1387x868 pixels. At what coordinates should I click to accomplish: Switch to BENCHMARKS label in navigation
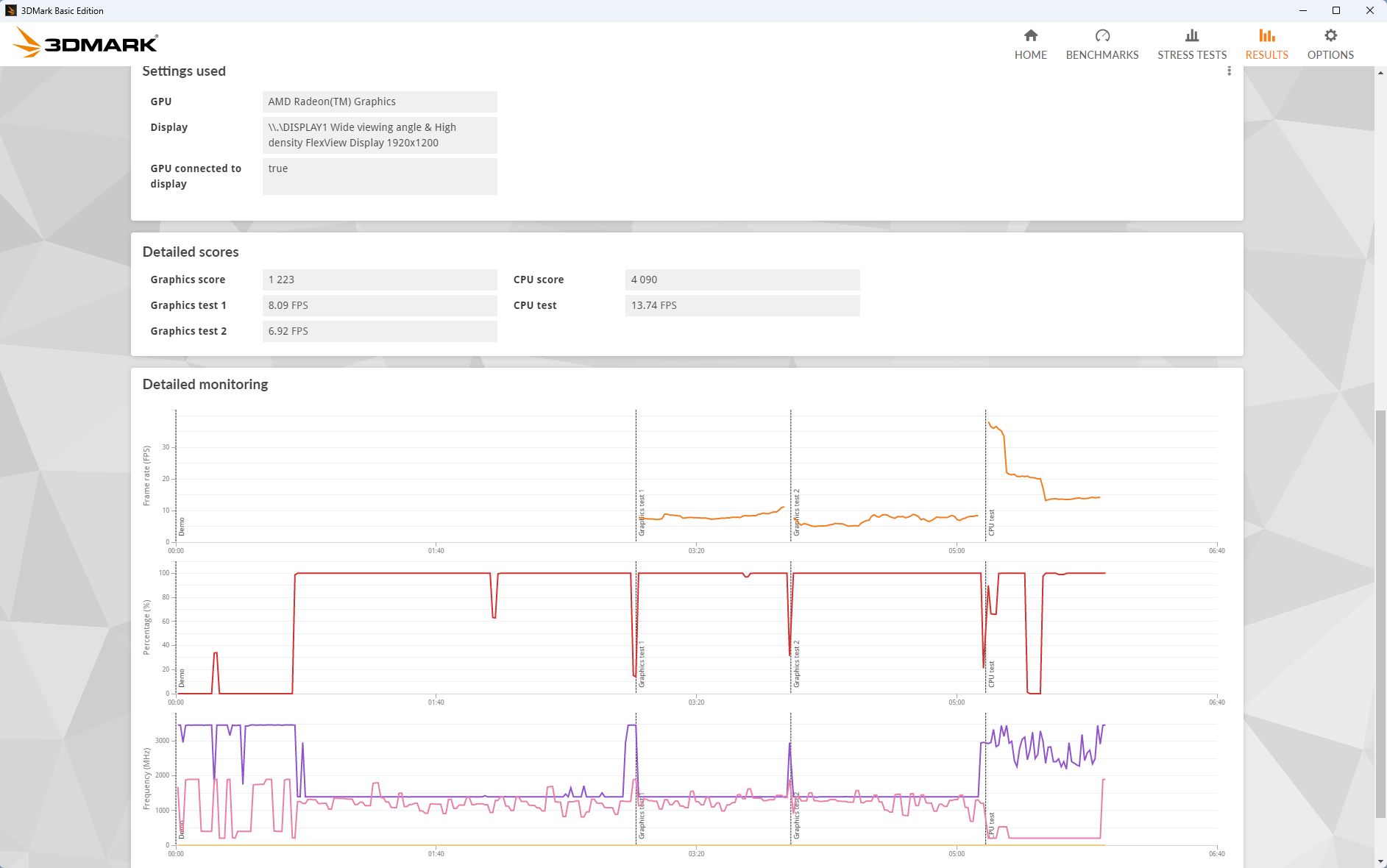[x=1102, y=55]
